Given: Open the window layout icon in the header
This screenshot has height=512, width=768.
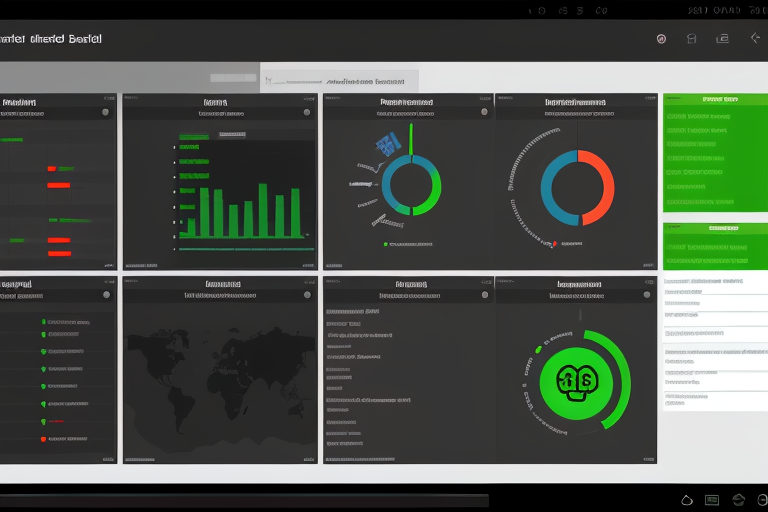Looking at the screenshot, I should (x=722, y=39).
